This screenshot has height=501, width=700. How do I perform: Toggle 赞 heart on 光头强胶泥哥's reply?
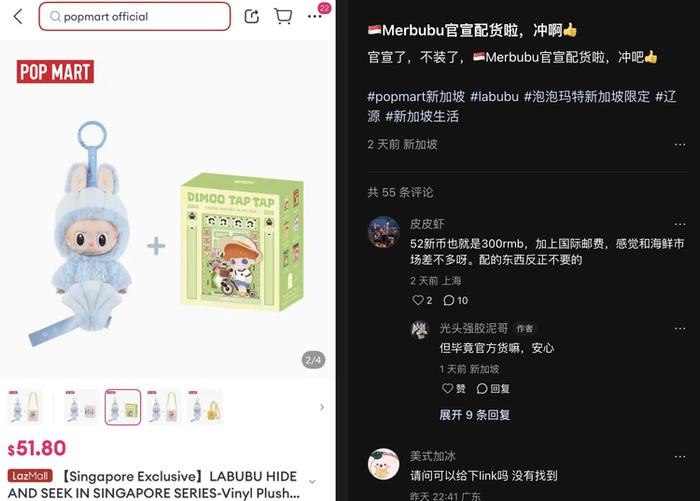coord(454,388)
